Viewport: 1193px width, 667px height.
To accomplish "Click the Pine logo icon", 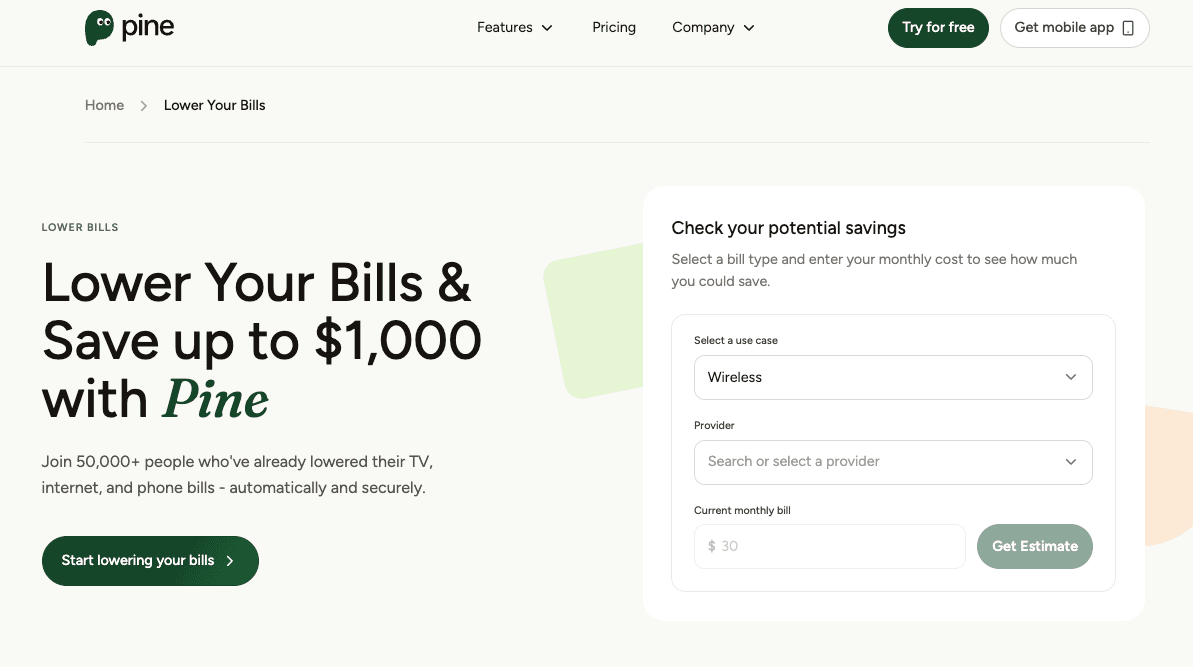I will coord(99,27).
